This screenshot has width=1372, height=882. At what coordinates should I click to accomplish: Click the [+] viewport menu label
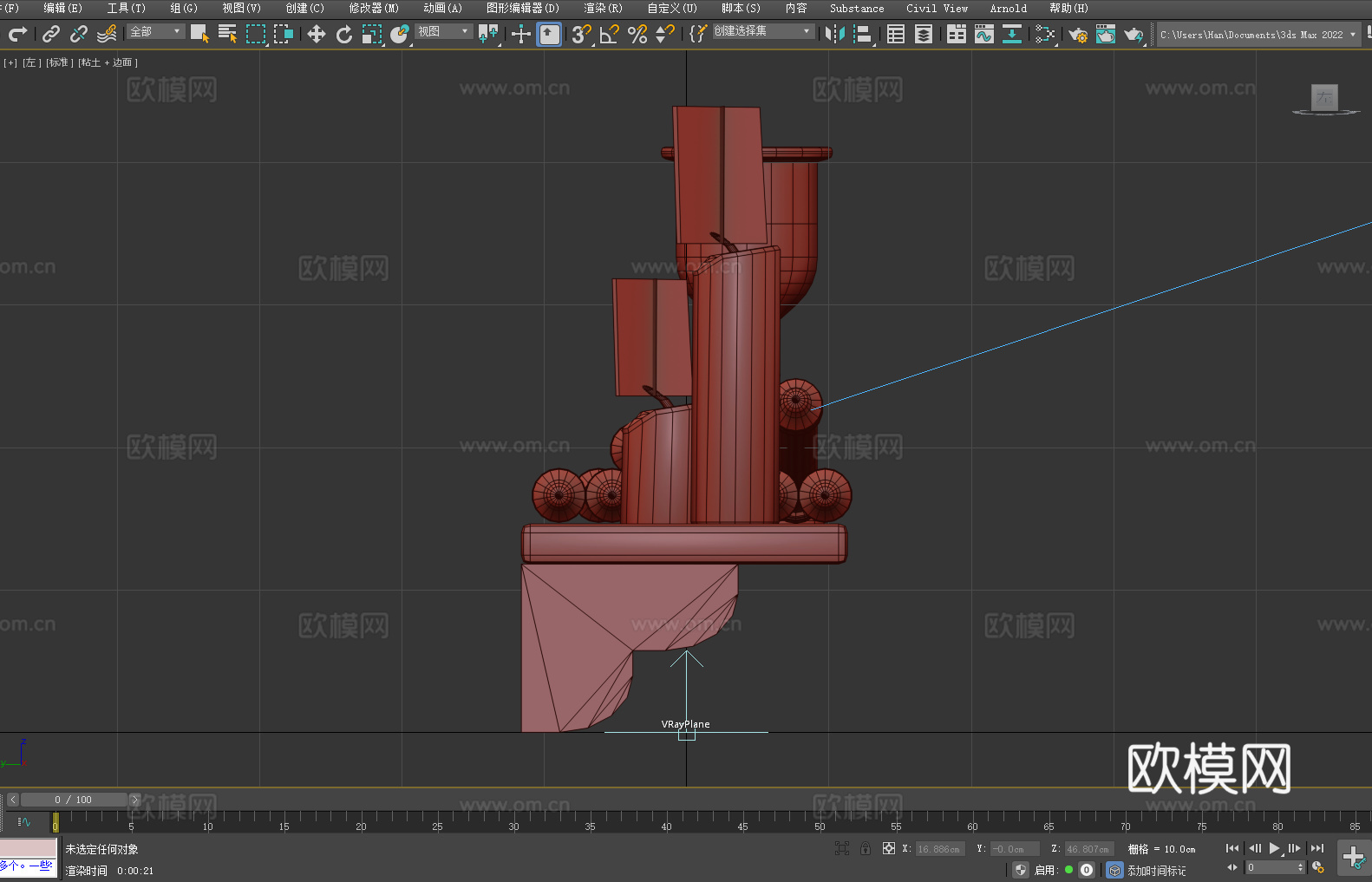[10, 62]
